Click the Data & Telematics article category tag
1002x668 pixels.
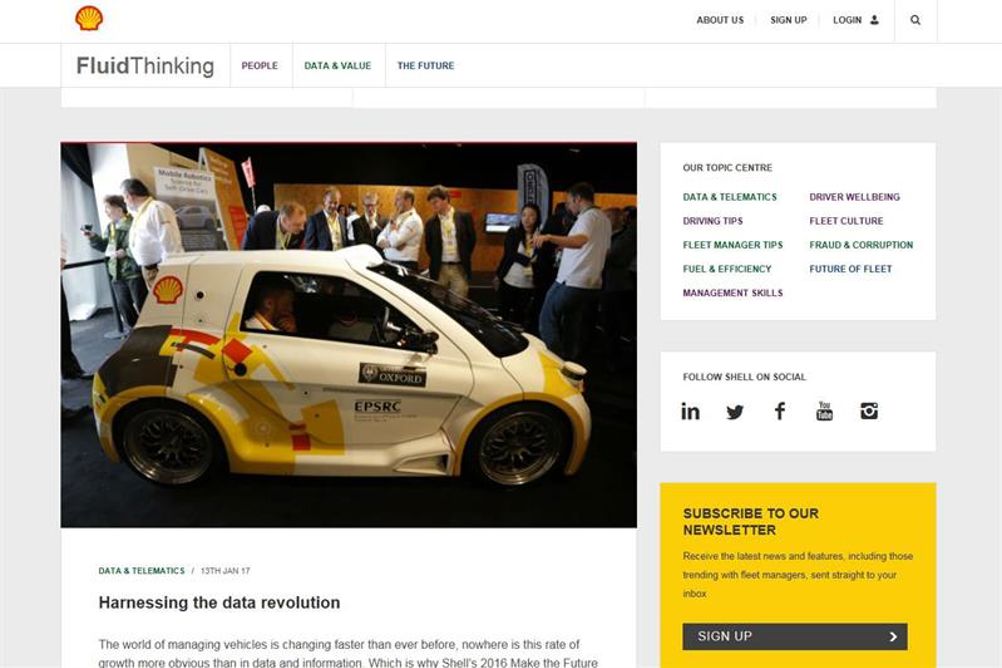(x=141, y=571)
